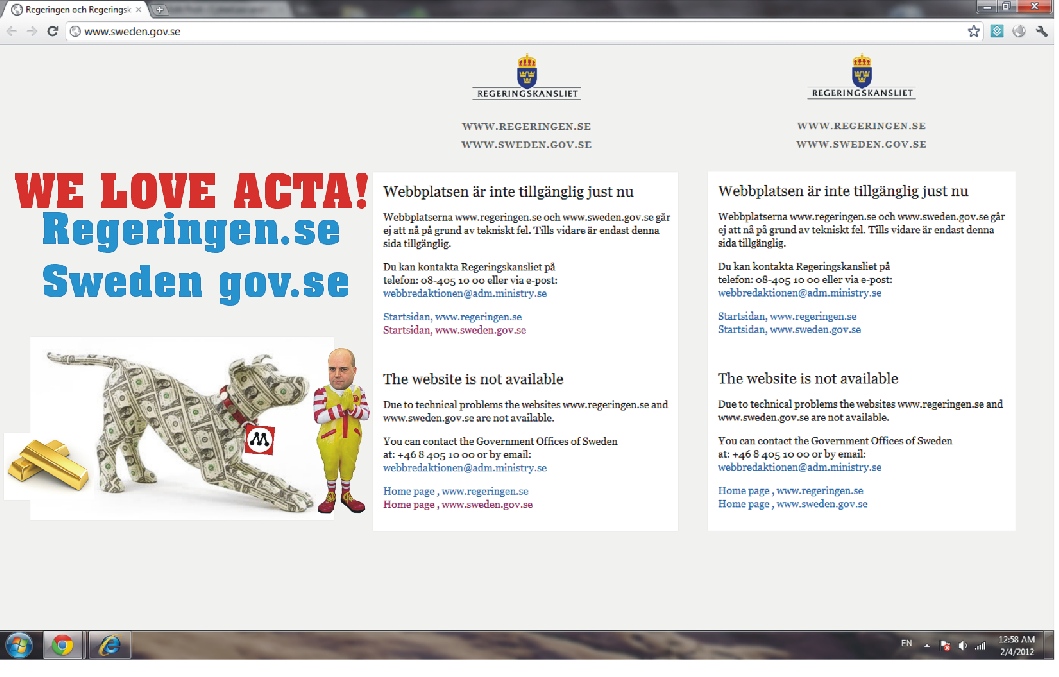The image size is (1059, 677).
Task: Click left heading The website is not available
Action: pyautogui.click(x=473, y=379)
